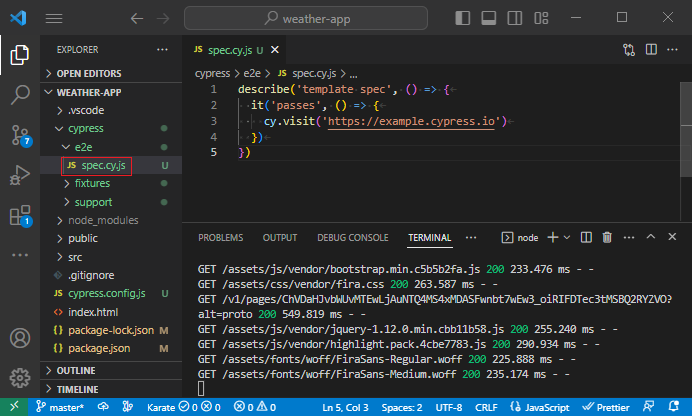The height and width of the screenshot is (416, 692).
Task: Expand the .vscode folder
Action: click(x=111, y=110)
